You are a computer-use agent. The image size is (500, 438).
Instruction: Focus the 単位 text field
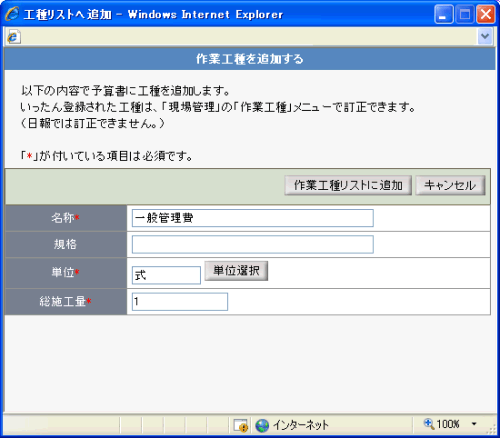click(x=166, y=275)
